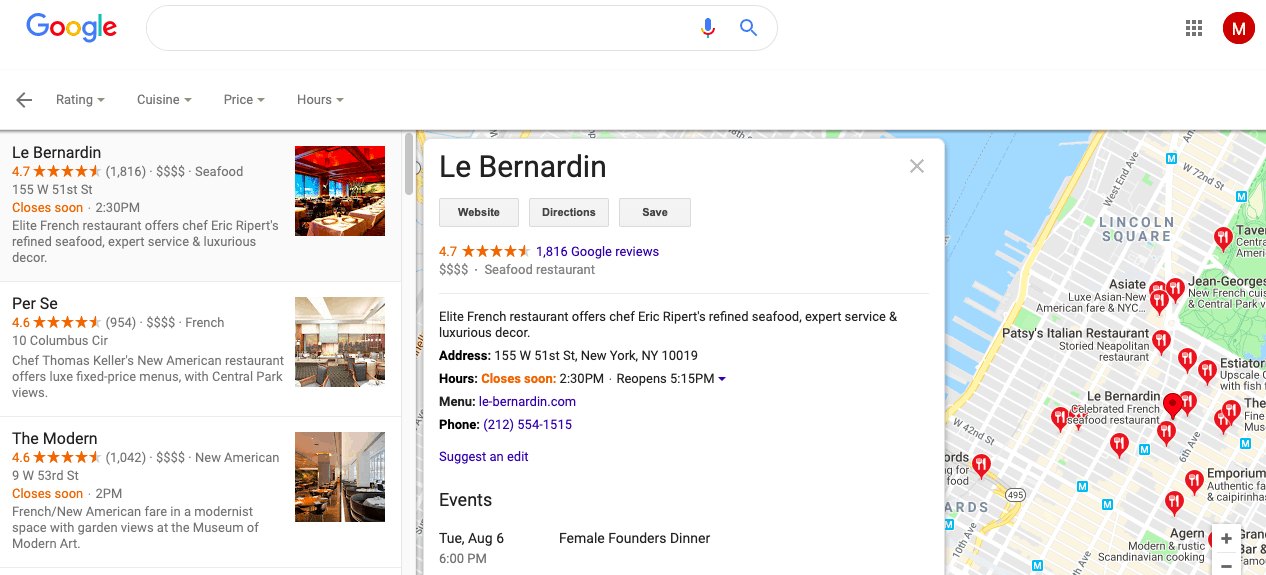Viewport: 1266px width, 575px height.
Task: Click the Website button
Action: (479, 212)
